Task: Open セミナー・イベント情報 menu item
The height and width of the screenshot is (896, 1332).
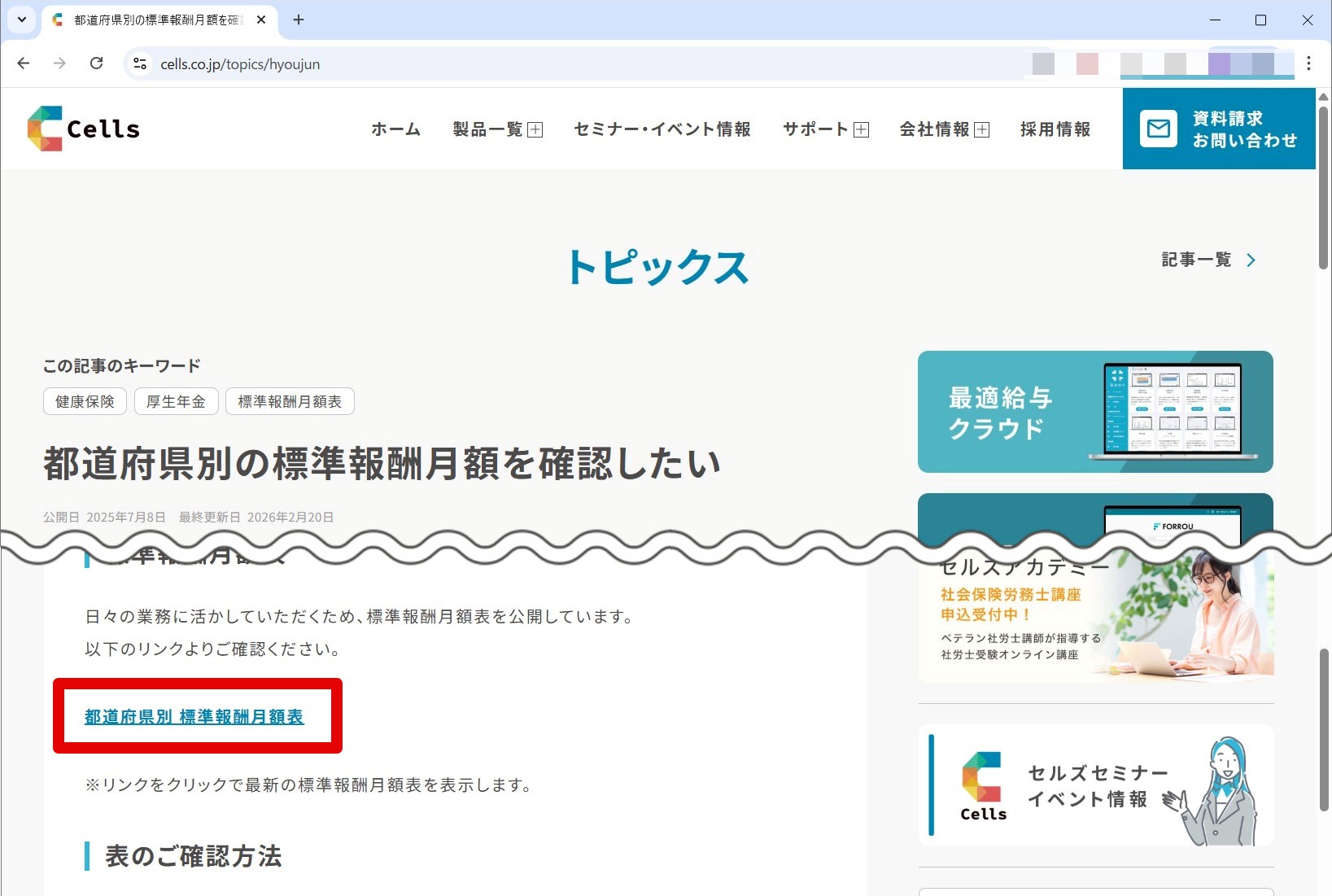Action: (662, 129)
